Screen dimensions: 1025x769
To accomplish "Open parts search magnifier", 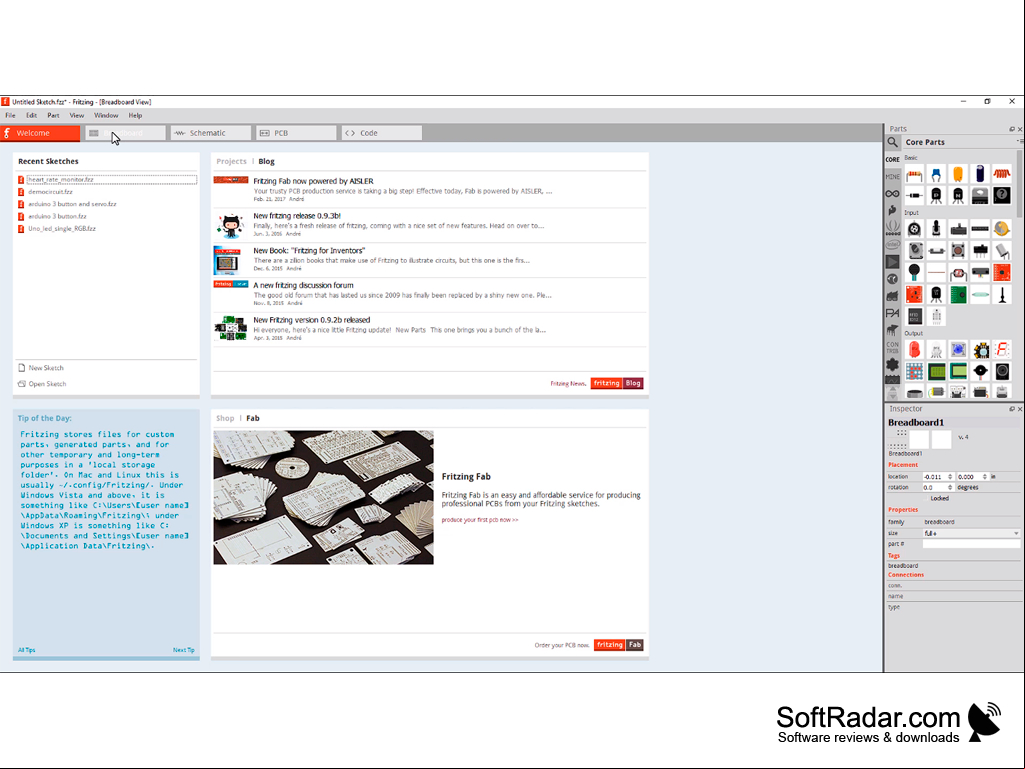I will pyautogui.click(x=892, y=142).
